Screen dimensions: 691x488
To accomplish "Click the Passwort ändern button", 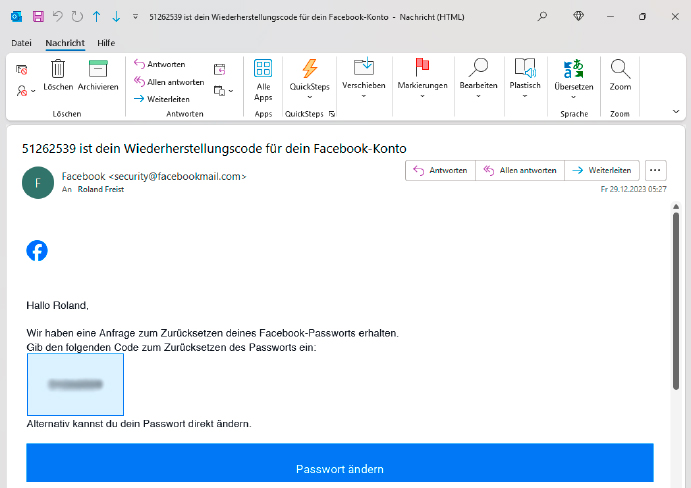I will pyautogui.click(x=340, y=463).
